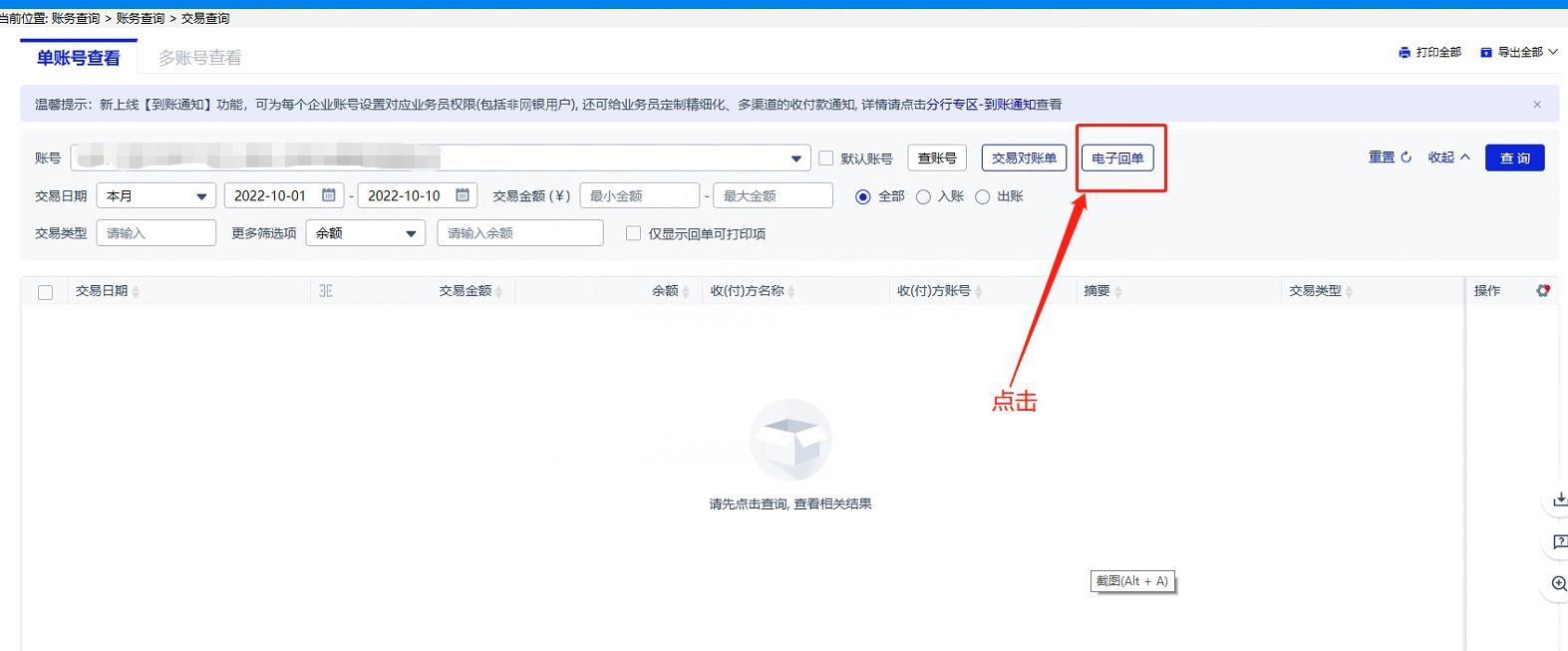Open the 本月 date range dropdown
The width and height of the screenshot is (1568, 651).
click(156, 195)
